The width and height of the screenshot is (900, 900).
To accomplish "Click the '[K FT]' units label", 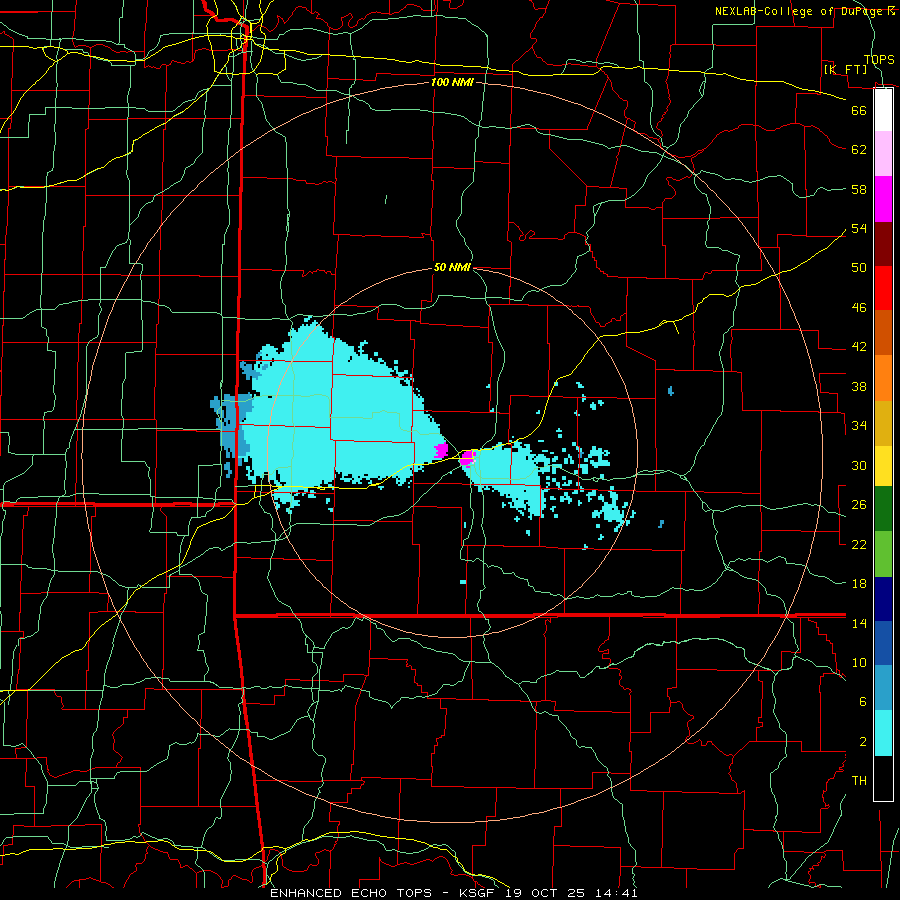I will [845, 69].
